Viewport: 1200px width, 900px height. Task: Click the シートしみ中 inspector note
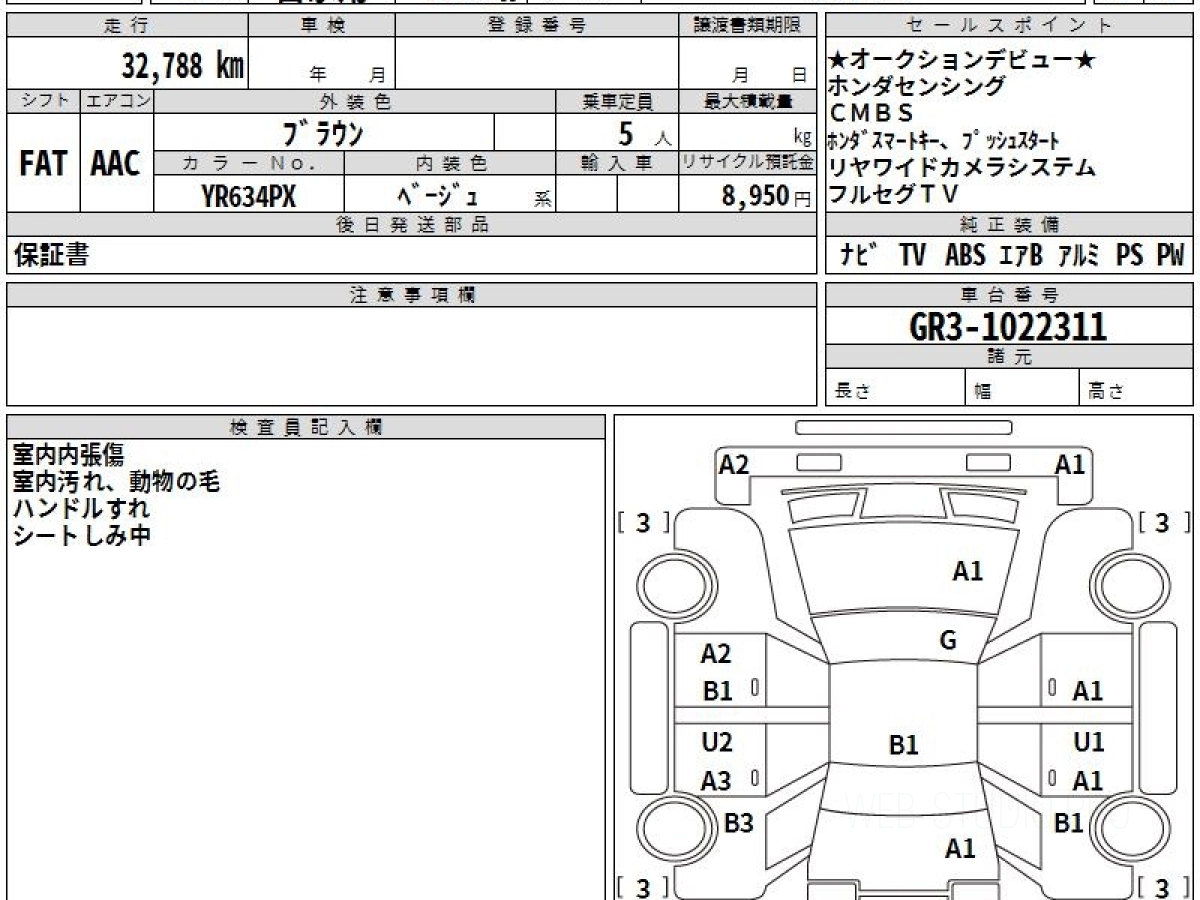pos(81,535)
